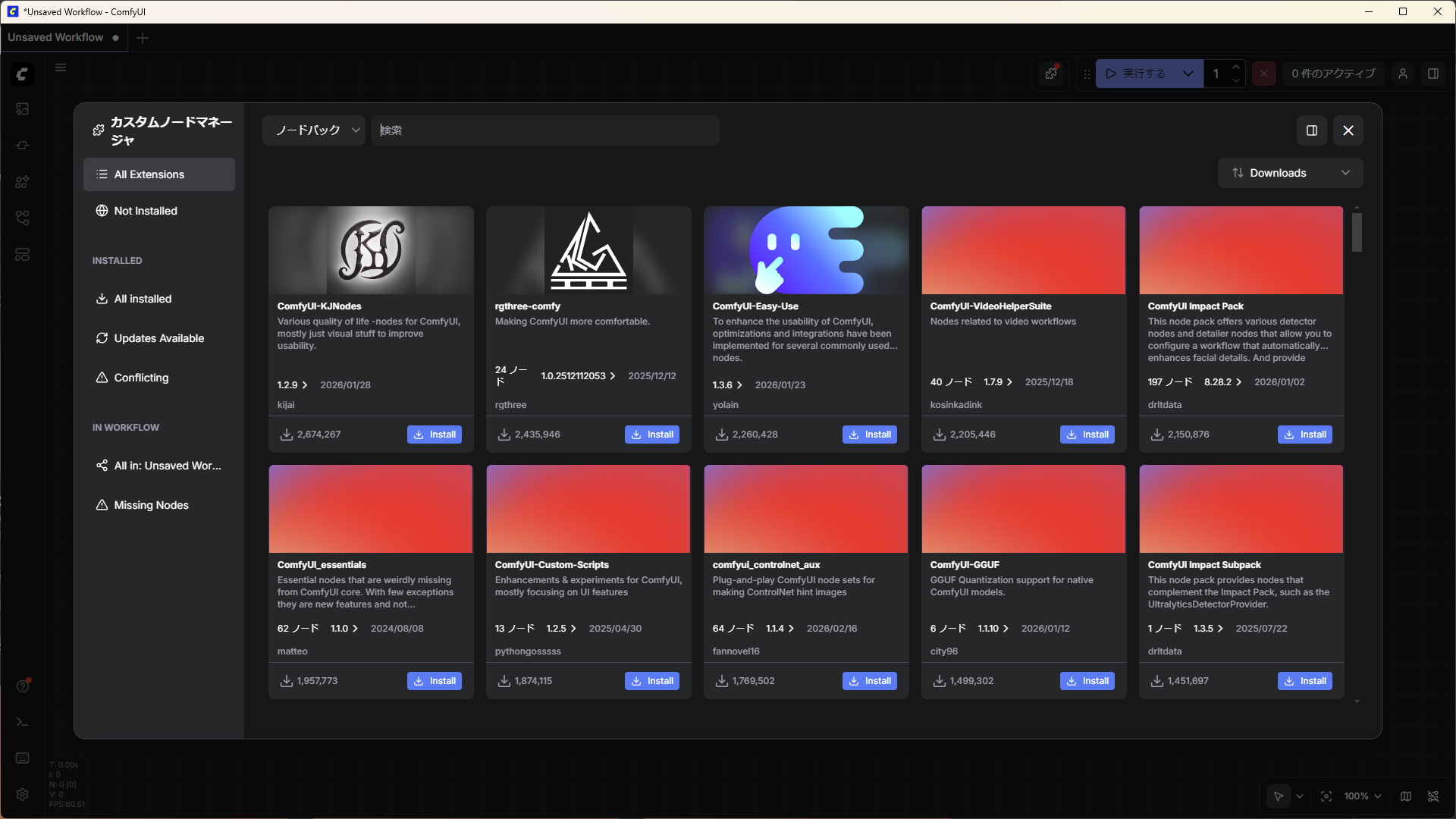Viewport: 1456px width, 819px height.
Task: Toggle link visibility icon at bottom right
Action: click(x=1432, y=796)
